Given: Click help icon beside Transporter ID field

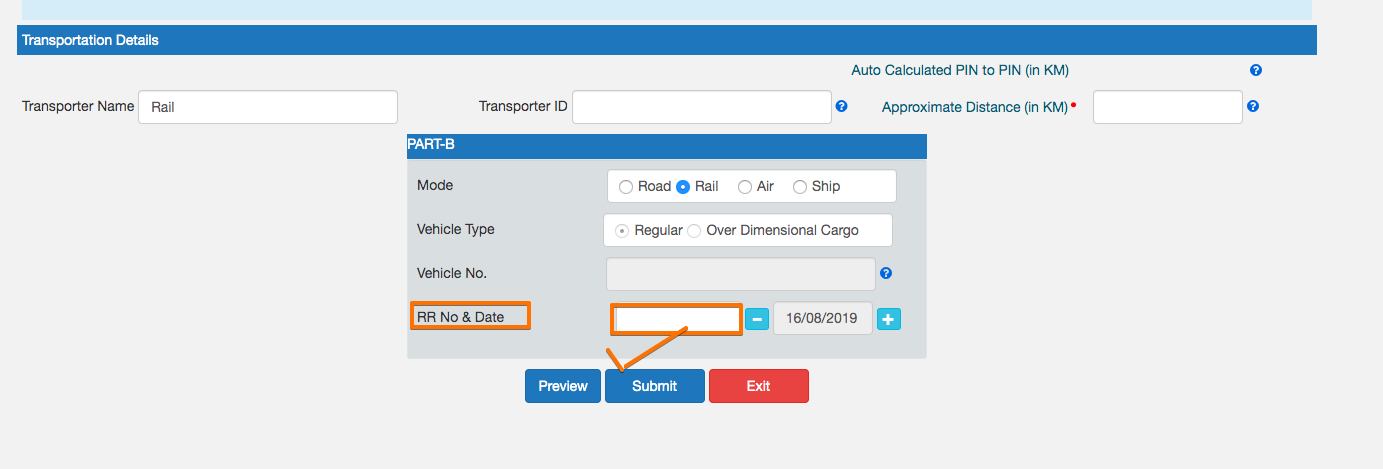Looking at the screenshot, I should tap(841, 106).
